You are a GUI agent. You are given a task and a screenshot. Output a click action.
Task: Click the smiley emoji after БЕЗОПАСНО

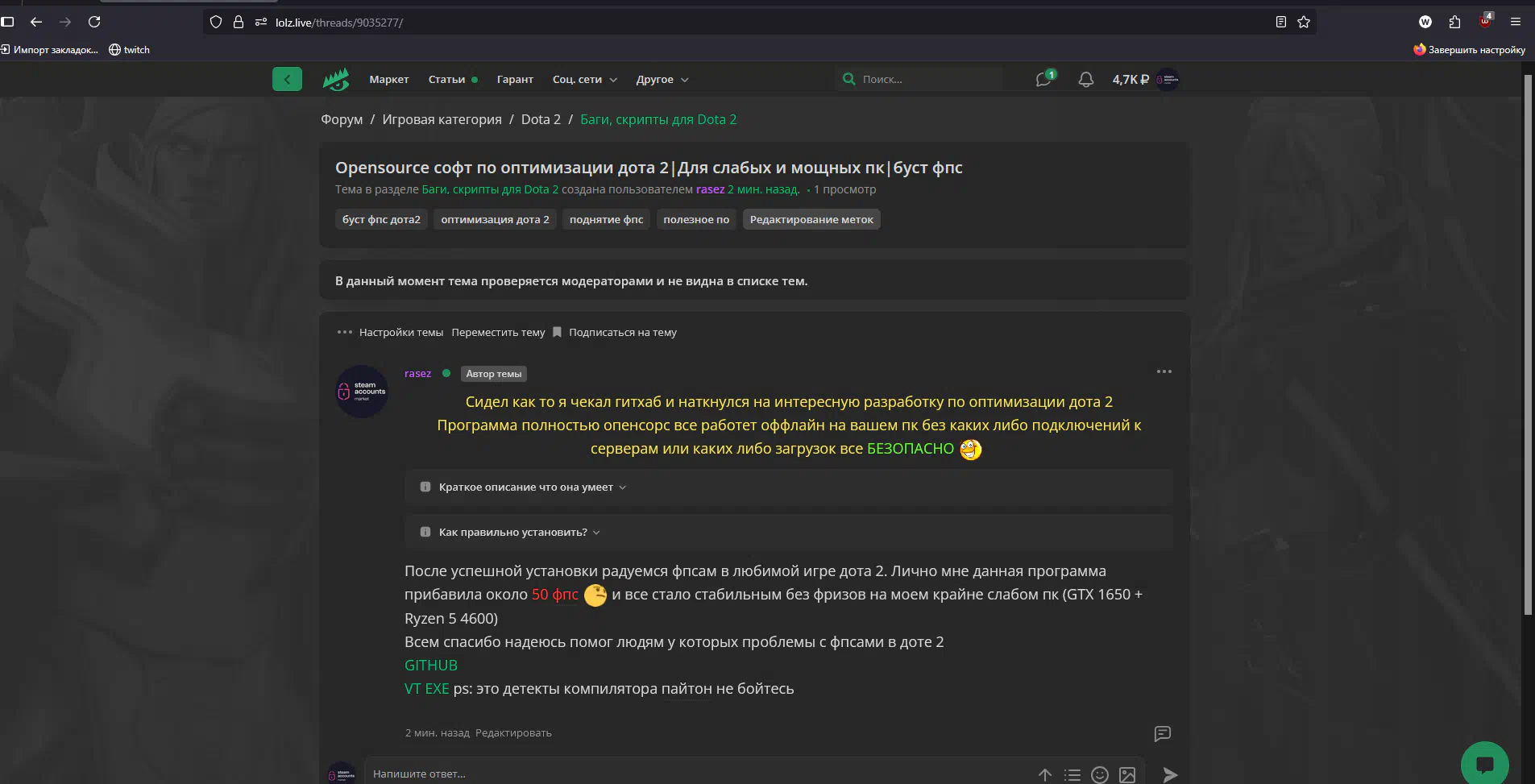point(971,450)
